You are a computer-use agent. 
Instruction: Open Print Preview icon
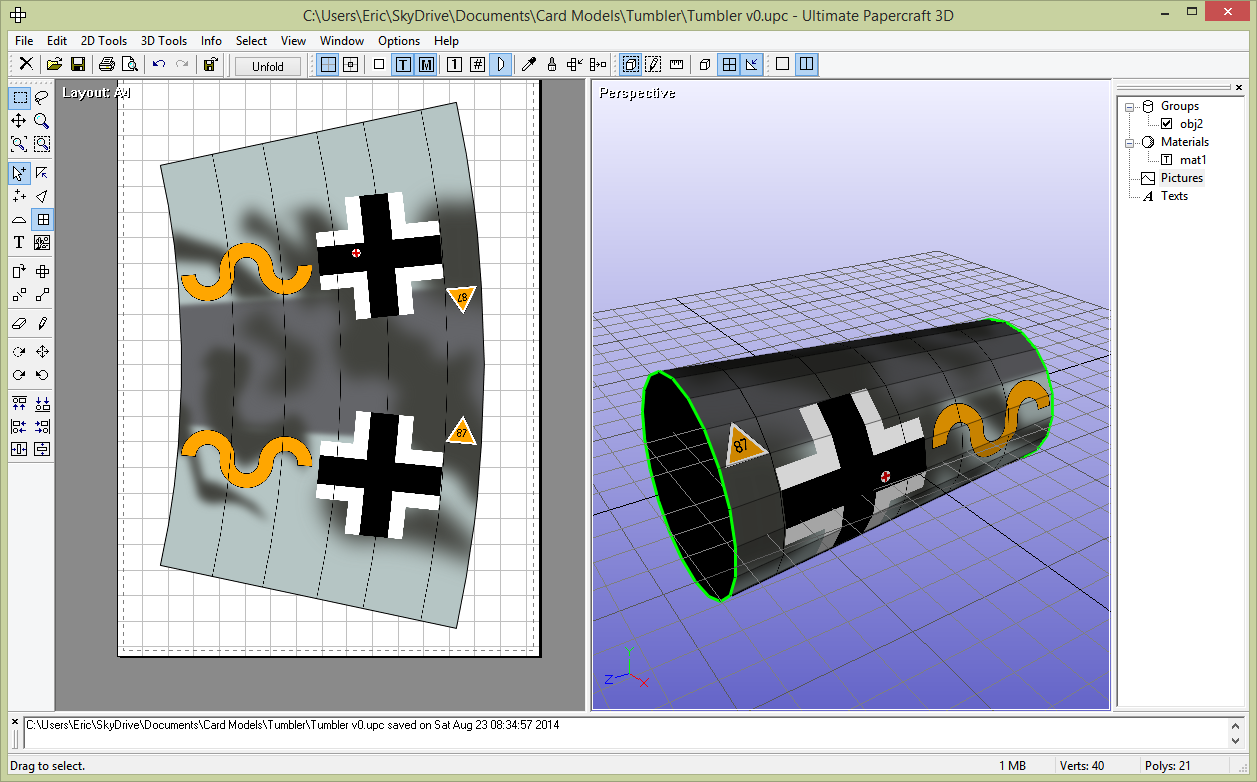pos(129,65)
